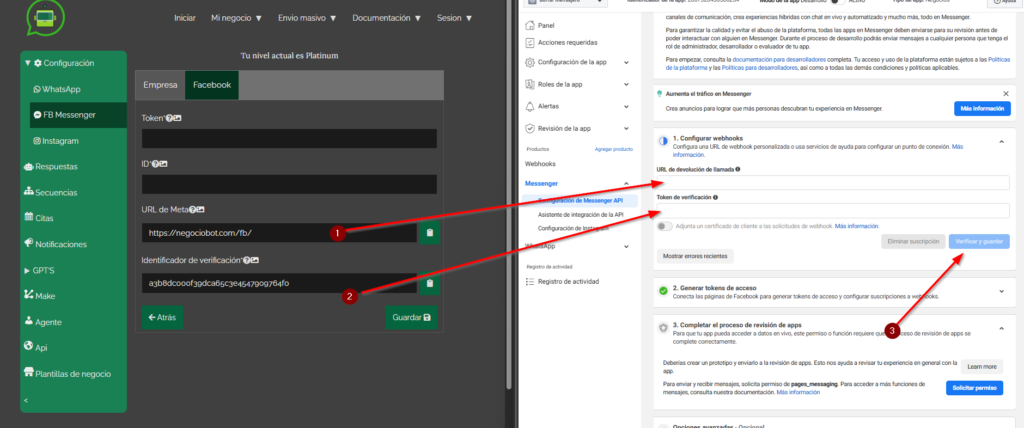Expand Roles de la app
The height and width of the screenshot is (428, 1024).
coord(626,84)
